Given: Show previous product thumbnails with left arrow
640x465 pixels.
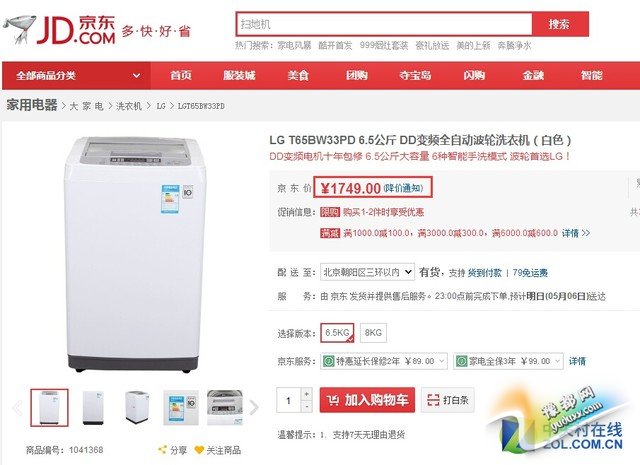Looking at the screenshot, I should (x=18, y=407).
